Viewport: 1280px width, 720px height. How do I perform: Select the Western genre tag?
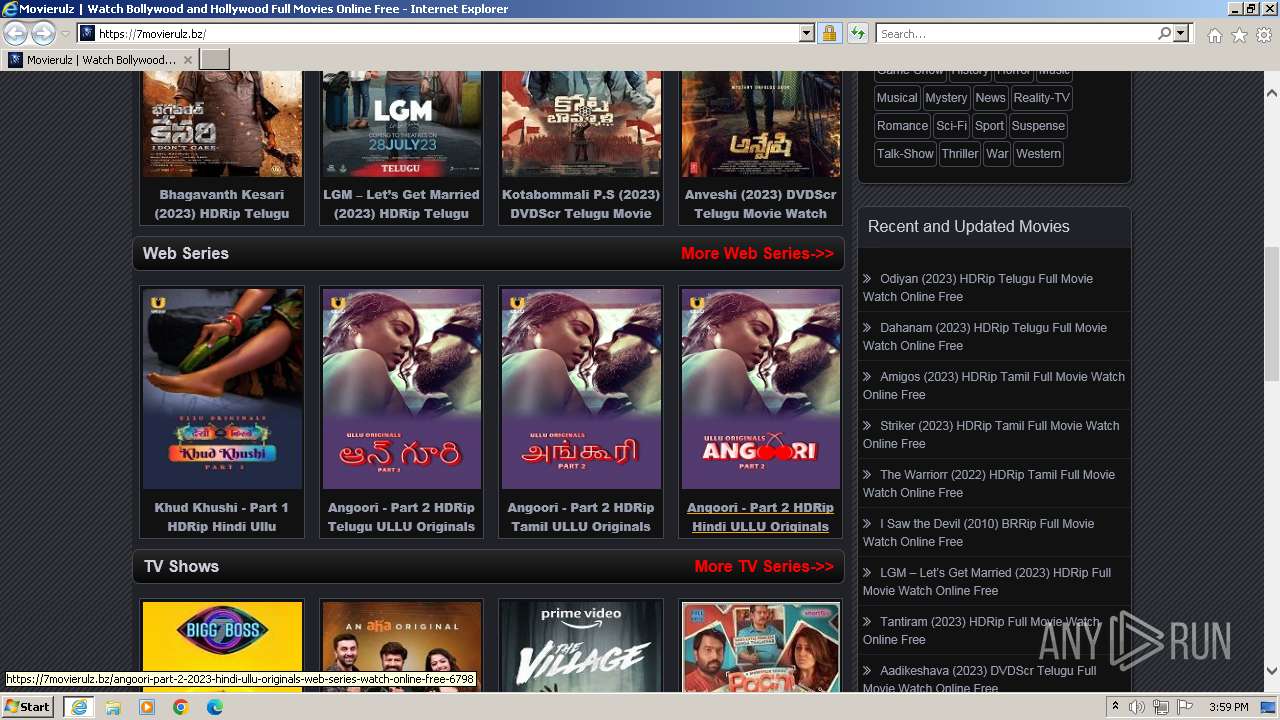click(1038, 154)
